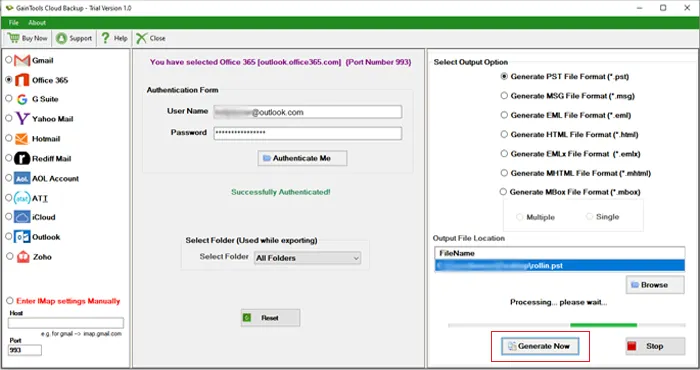Select the rollin.pst output file row
Image resolution: width=700 pixels, height=370 pixels.
pos(559,266)
